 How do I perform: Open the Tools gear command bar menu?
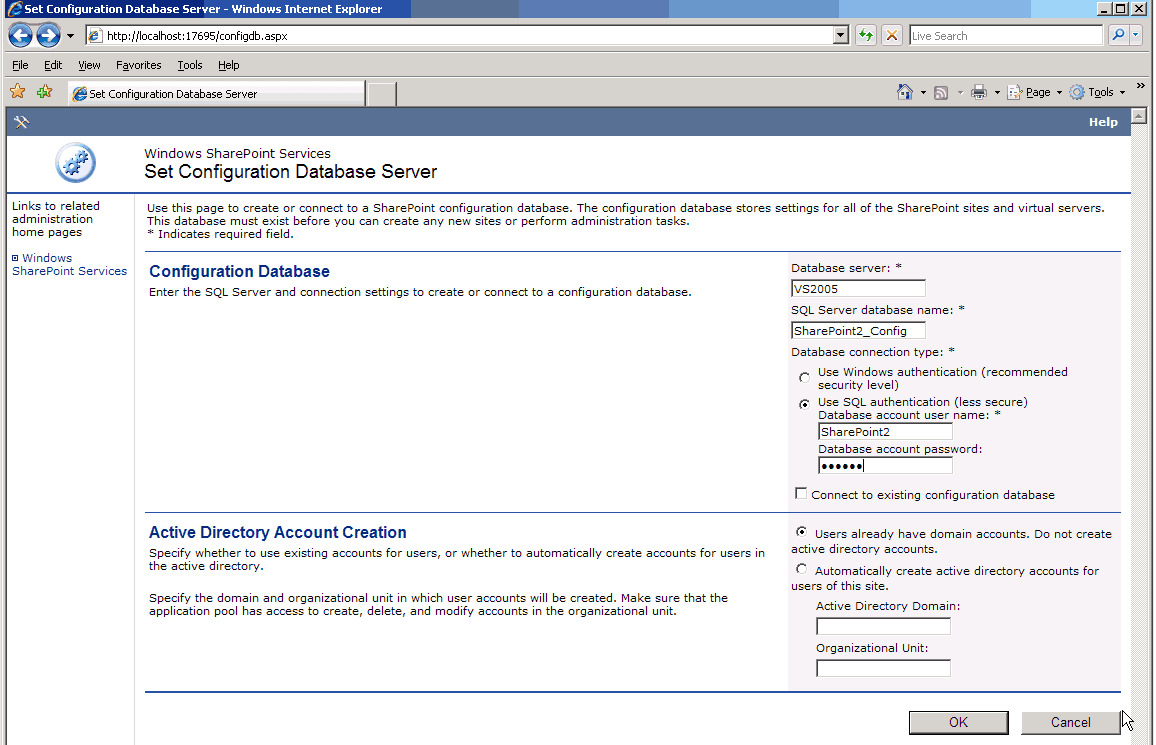tap(1097, 92)
